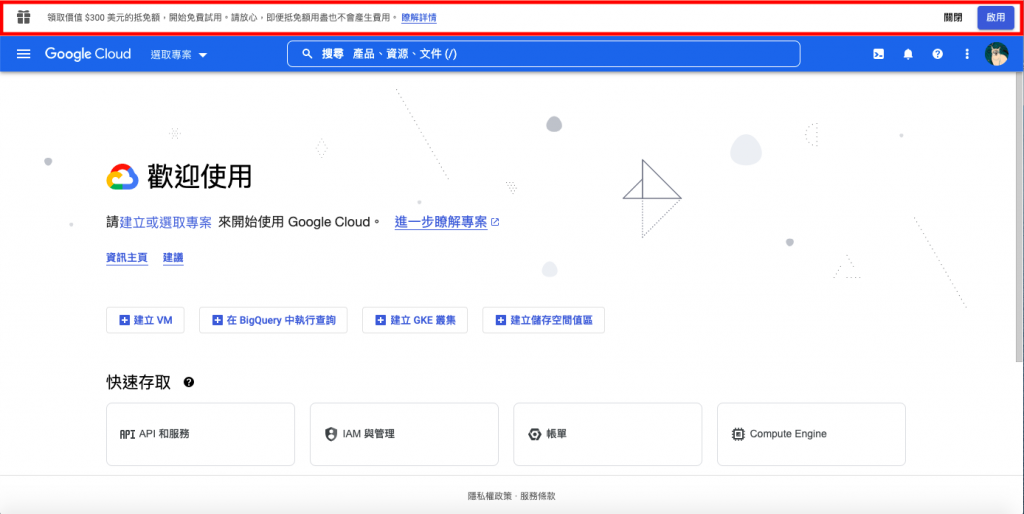This screenshot has height=514, width=1024.
Task: Open the Compute Engine quick access card
Action: coord(811,434)
